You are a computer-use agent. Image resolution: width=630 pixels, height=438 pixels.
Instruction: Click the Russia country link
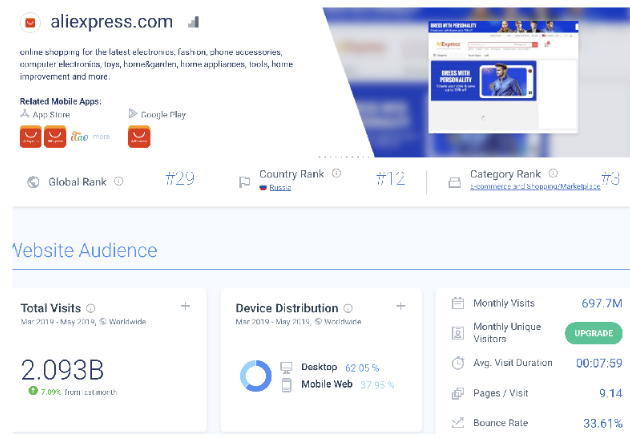click(280, 187)
